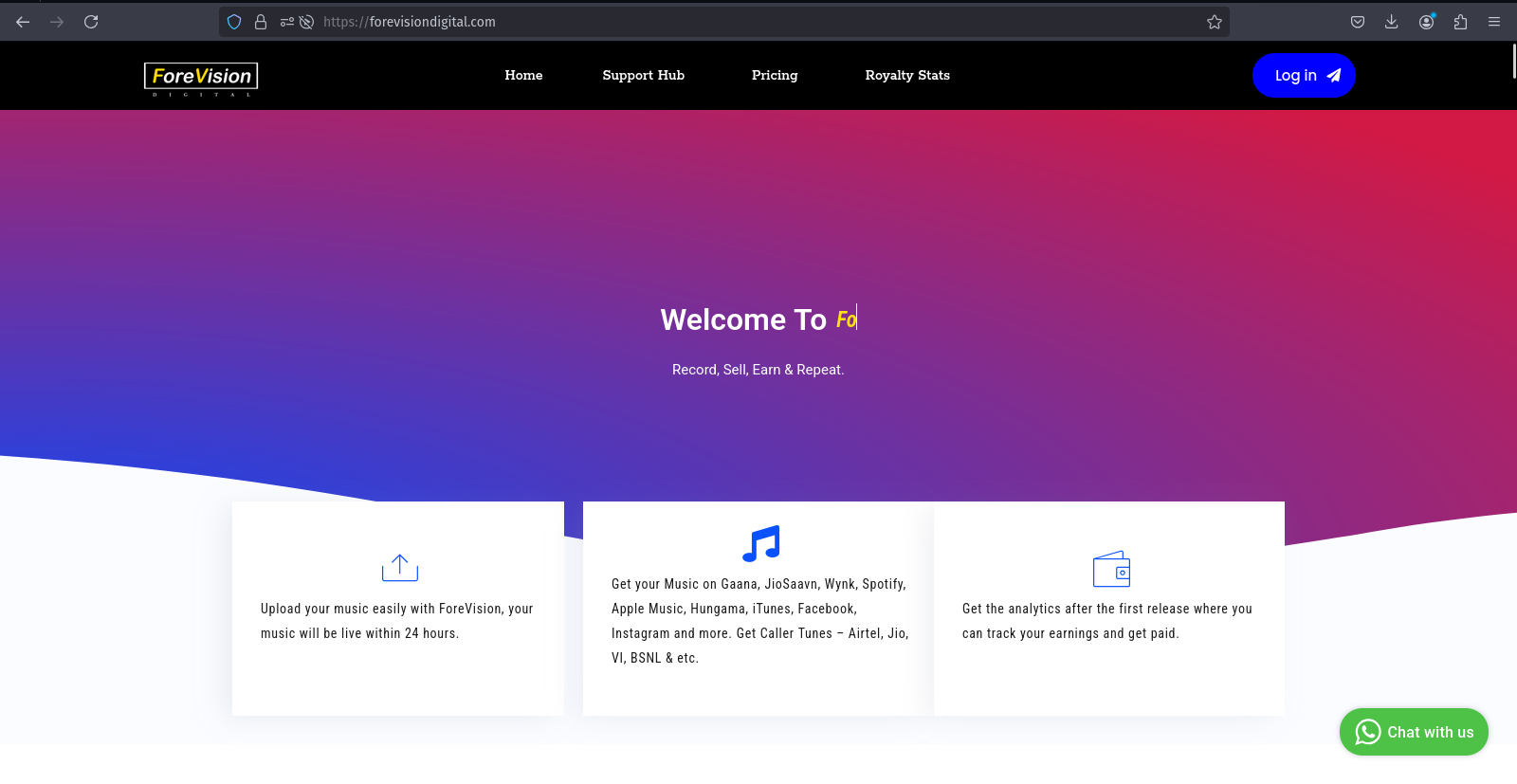Image resolution: width=1517 pixels, height=784 pixels.
Task: Click the browser Forward arrow
Action: [57, 22]
